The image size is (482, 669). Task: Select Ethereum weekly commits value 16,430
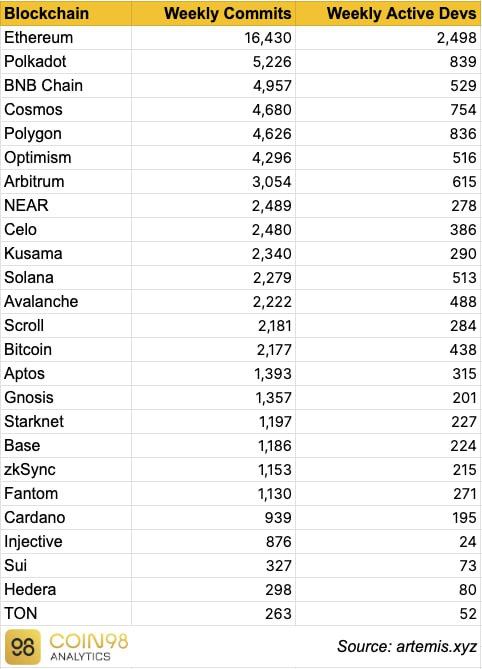click(268, 38)
